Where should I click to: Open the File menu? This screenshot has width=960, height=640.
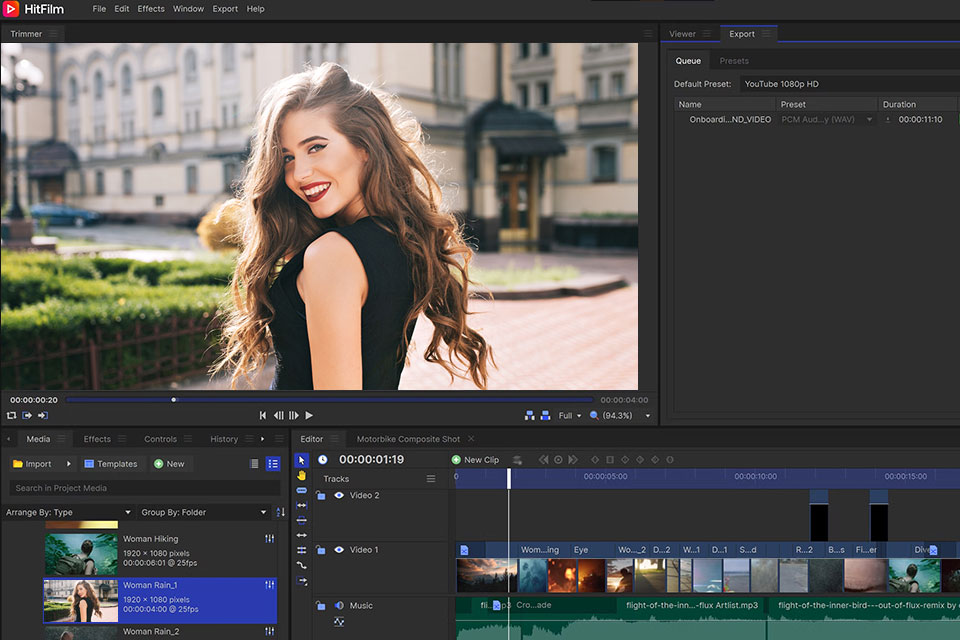tap(99, 9)
